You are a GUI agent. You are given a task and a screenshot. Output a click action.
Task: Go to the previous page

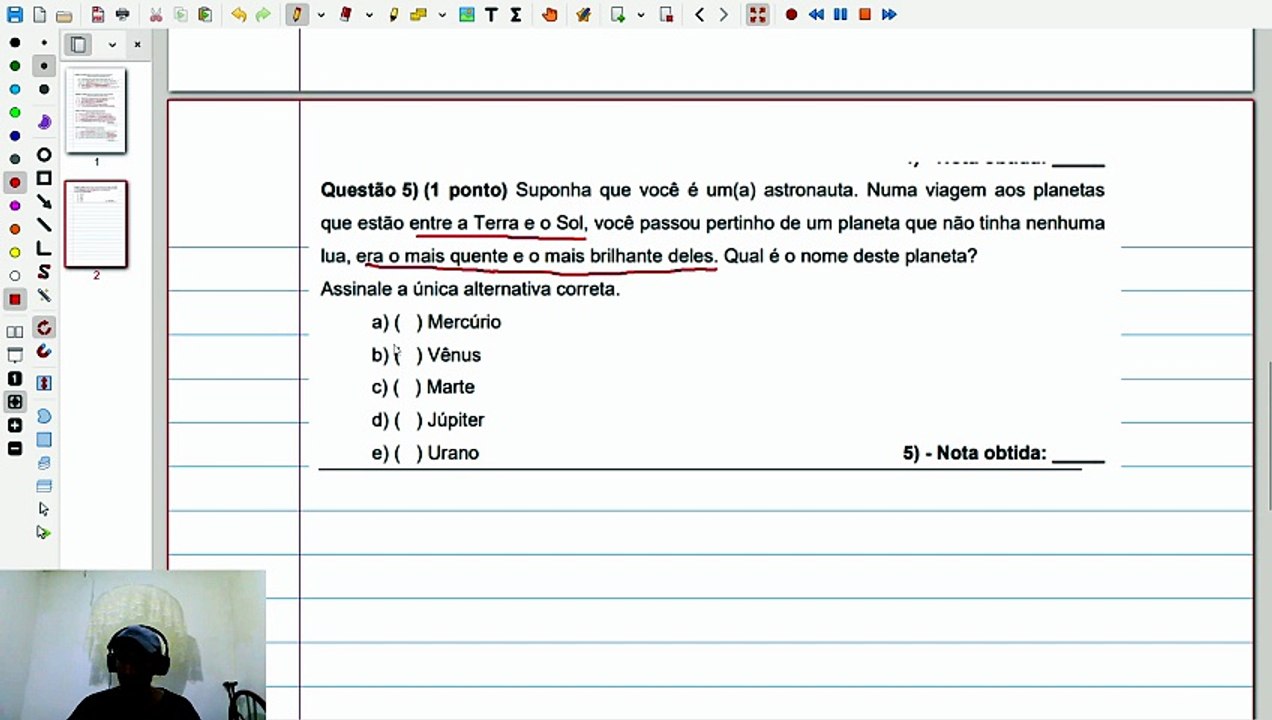(699, 15)
